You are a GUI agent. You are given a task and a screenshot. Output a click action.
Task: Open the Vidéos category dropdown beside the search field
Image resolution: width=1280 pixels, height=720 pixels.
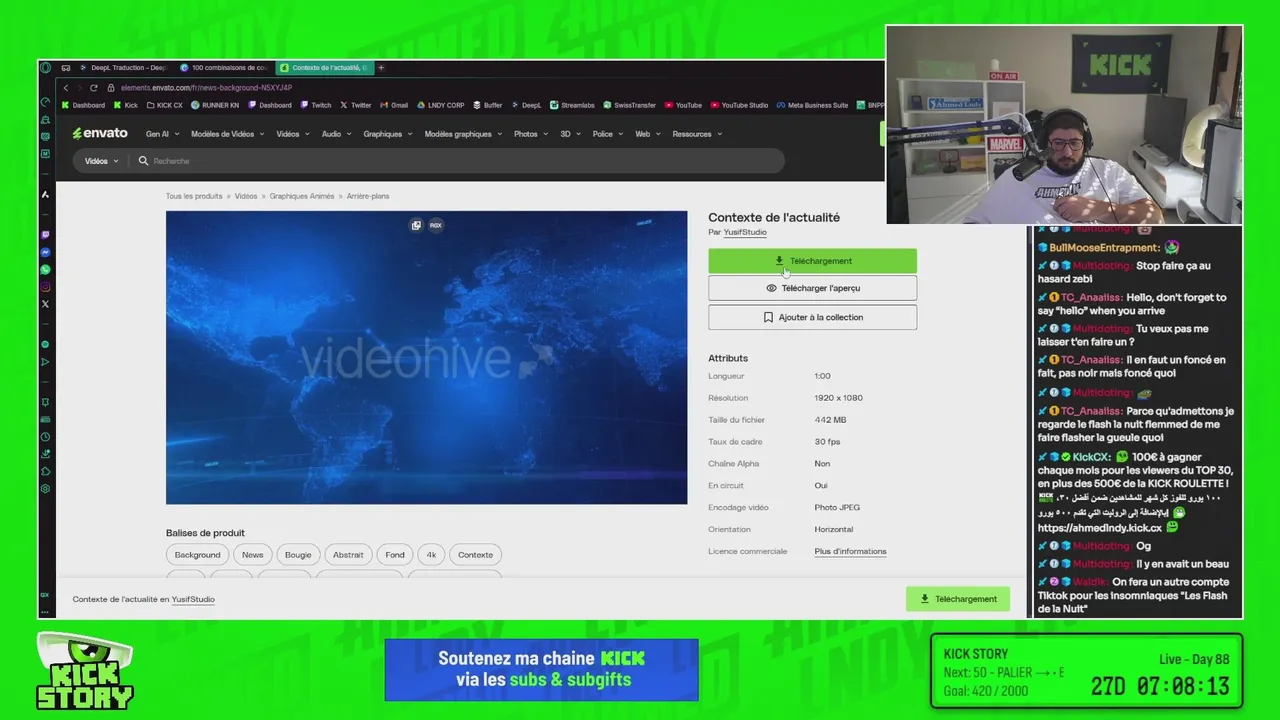(101, 161)
